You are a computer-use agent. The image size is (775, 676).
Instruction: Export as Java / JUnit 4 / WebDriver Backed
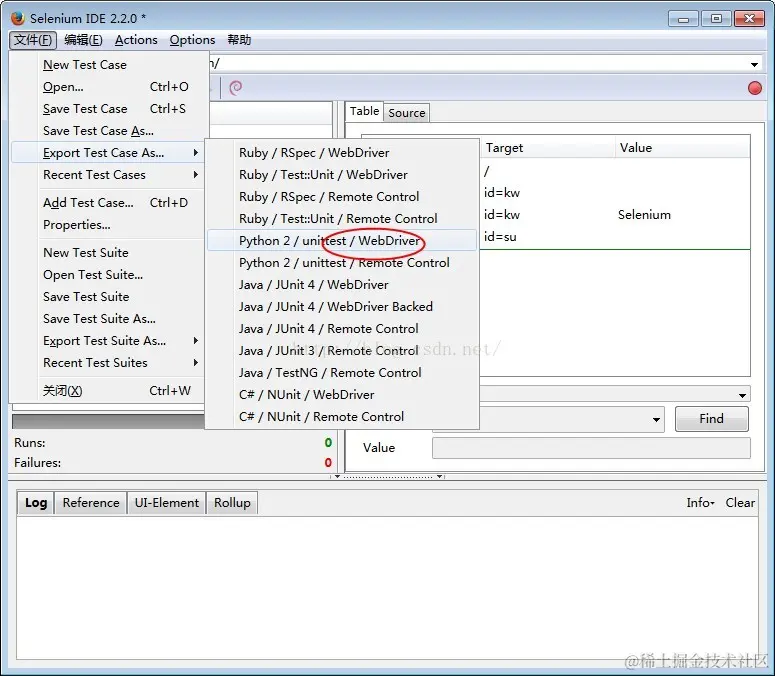click(x=342, y=307)
